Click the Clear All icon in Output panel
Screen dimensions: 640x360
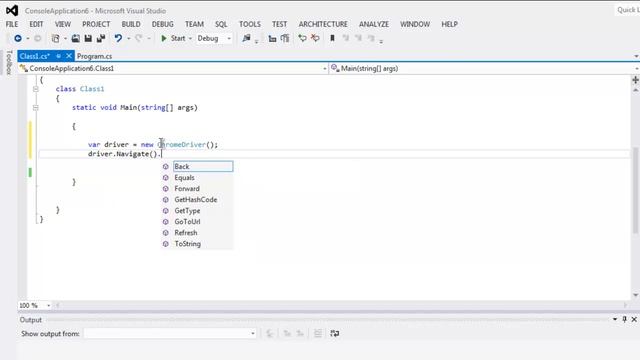[318, 333]
